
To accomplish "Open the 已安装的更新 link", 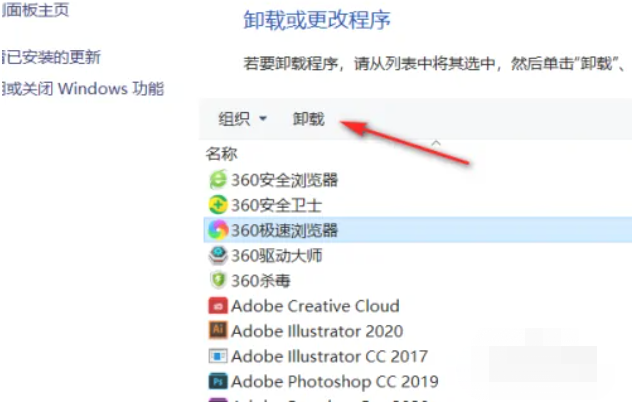I will 52,58.
